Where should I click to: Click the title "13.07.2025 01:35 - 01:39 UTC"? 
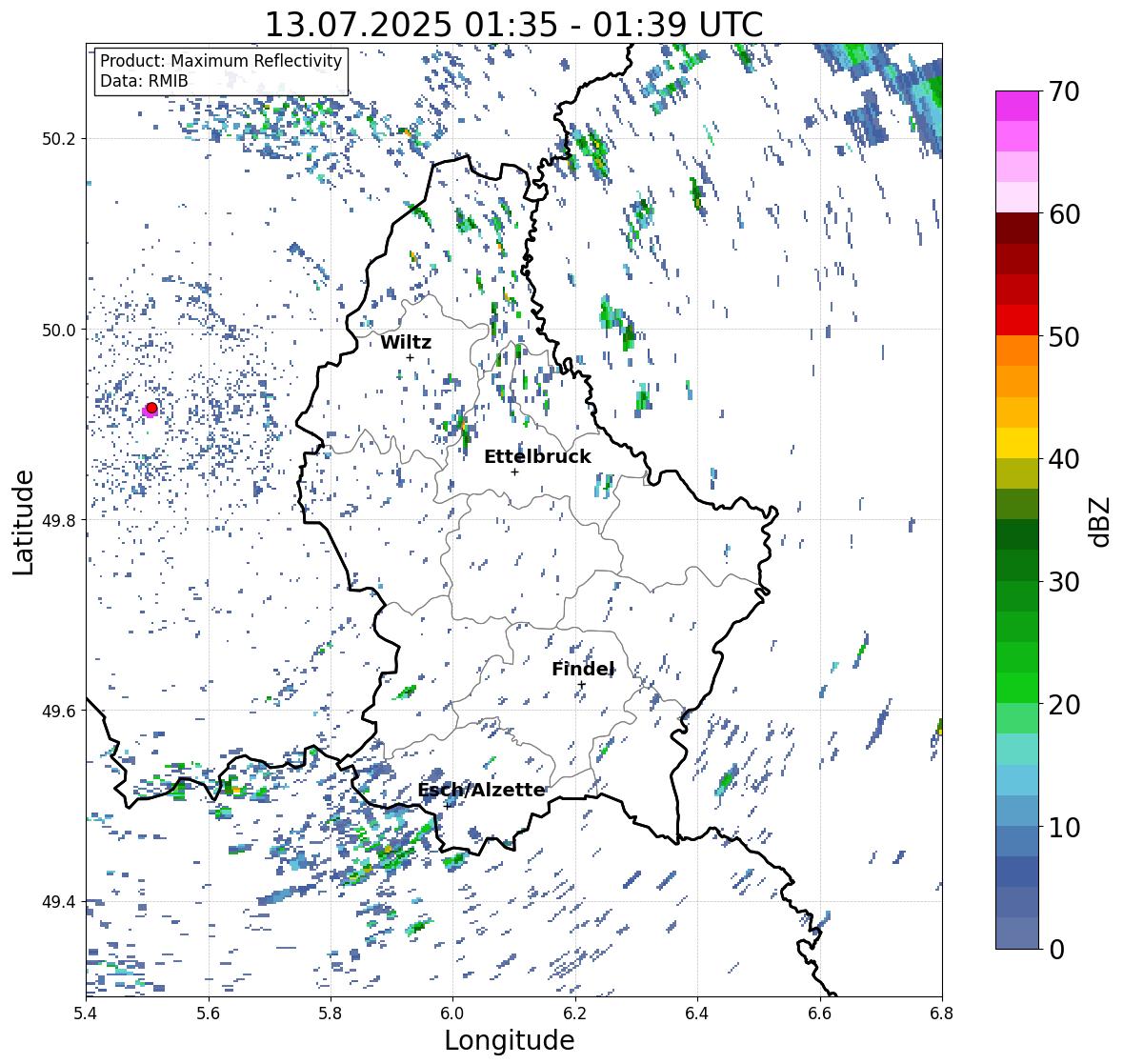click(514, 25)
